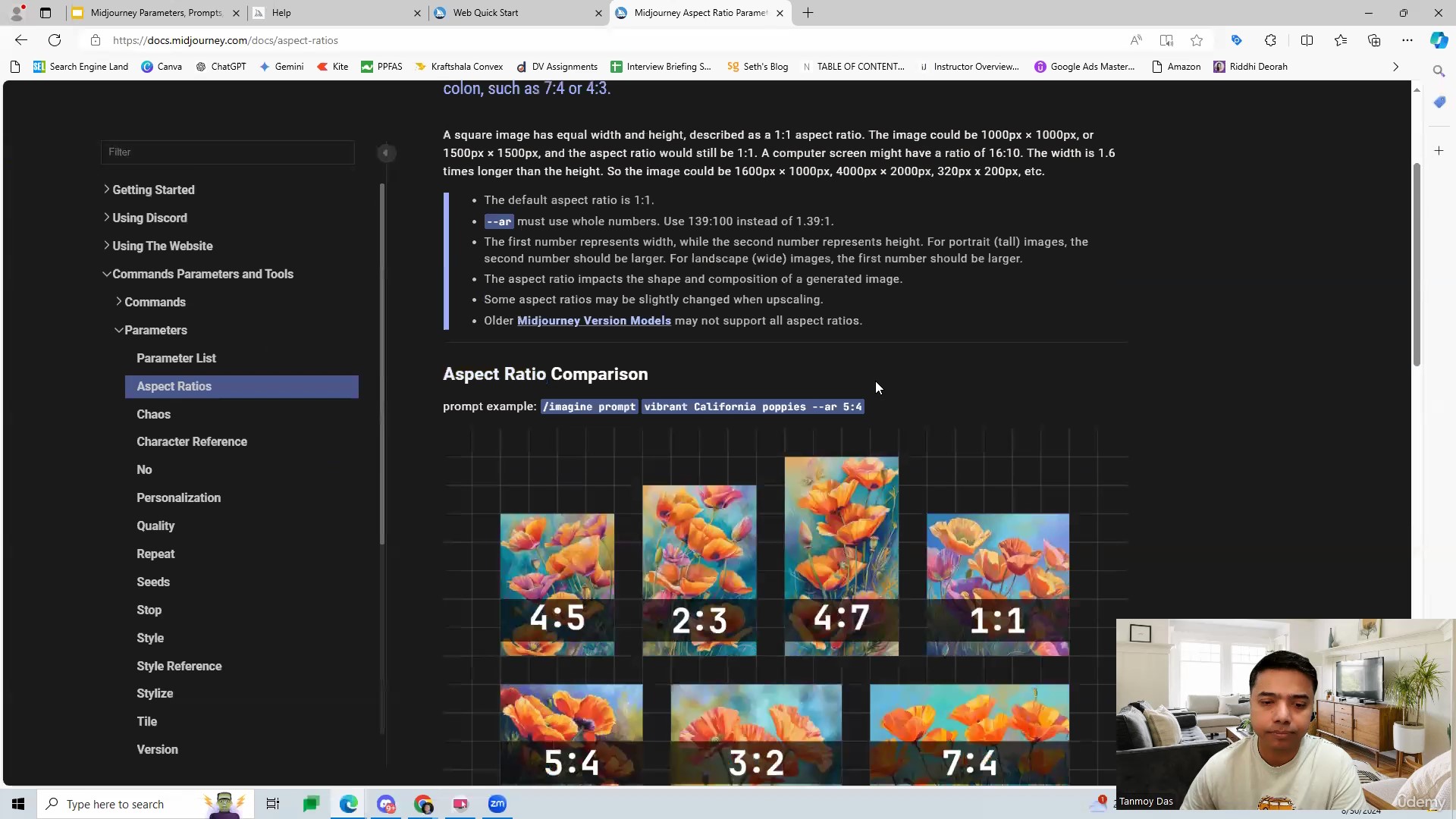
Task: Open favorites list
Action: point(1341,40)
